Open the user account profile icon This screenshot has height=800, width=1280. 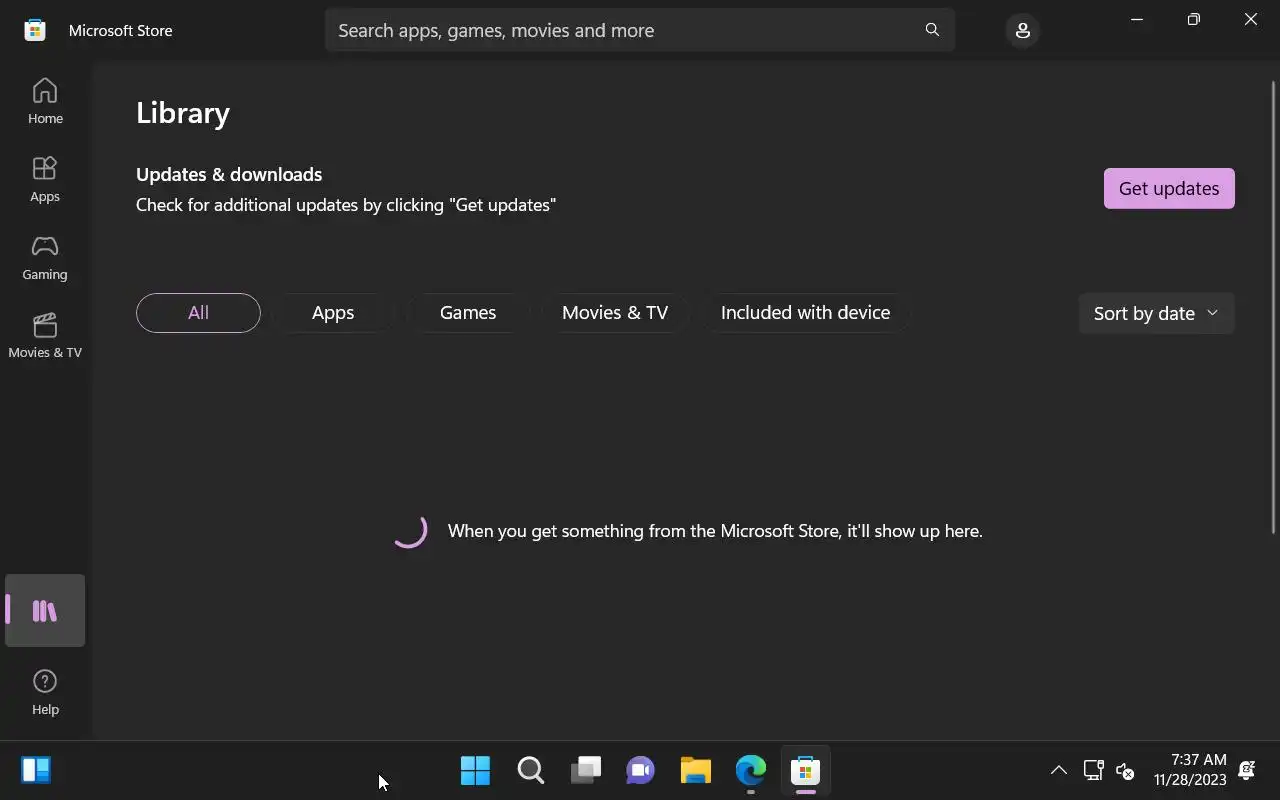pyautogui.click(x=1022, y=30)
